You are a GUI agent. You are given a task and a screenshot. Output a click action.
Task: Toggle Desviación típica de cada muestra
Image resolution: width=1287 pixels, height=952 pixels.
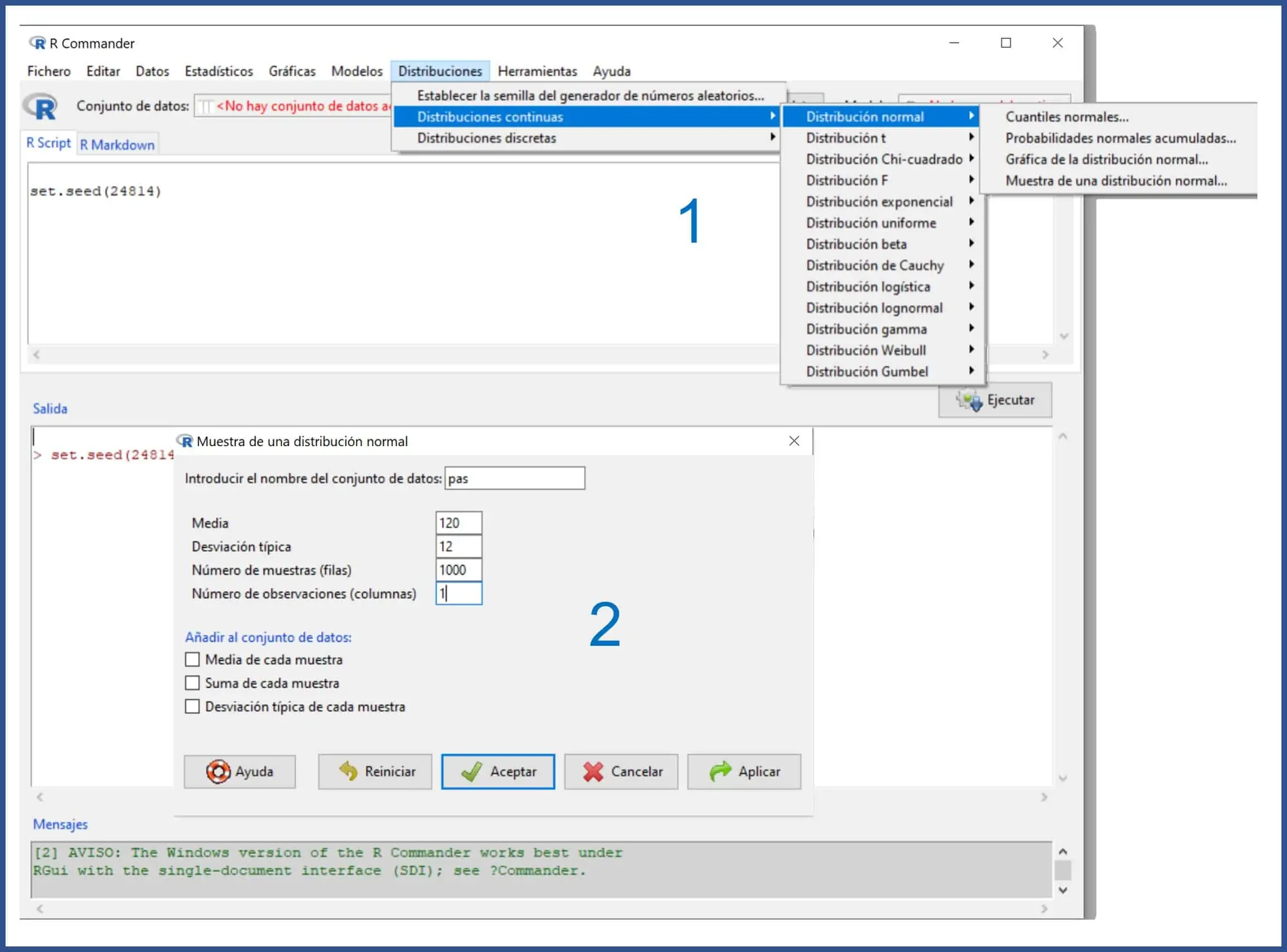192,707
